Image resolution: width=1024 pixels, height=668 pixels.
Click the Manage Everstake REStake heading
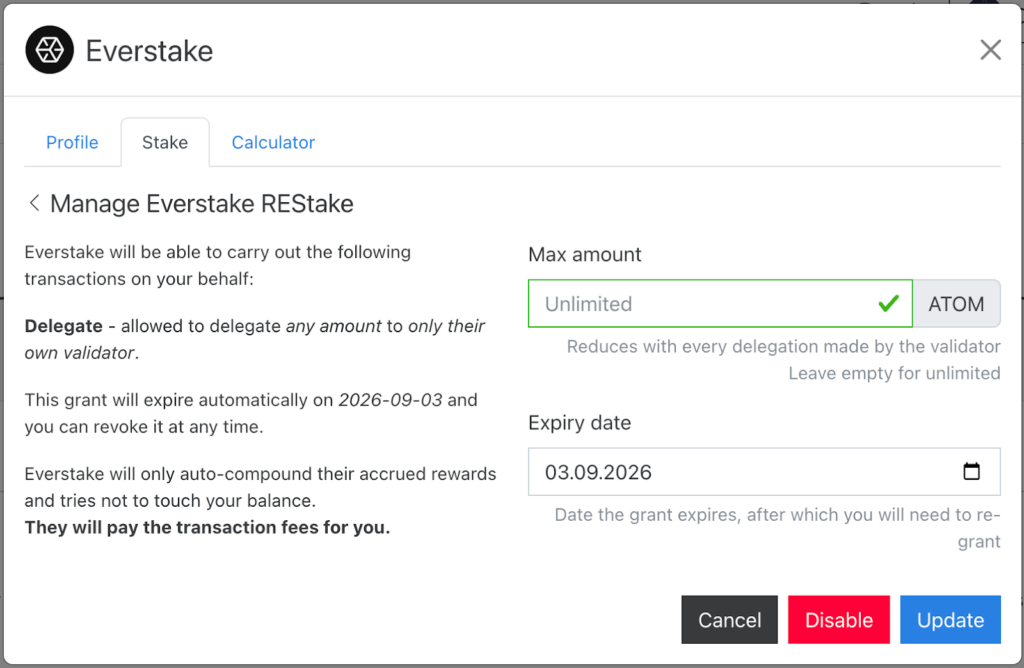[x=201, y=204]
